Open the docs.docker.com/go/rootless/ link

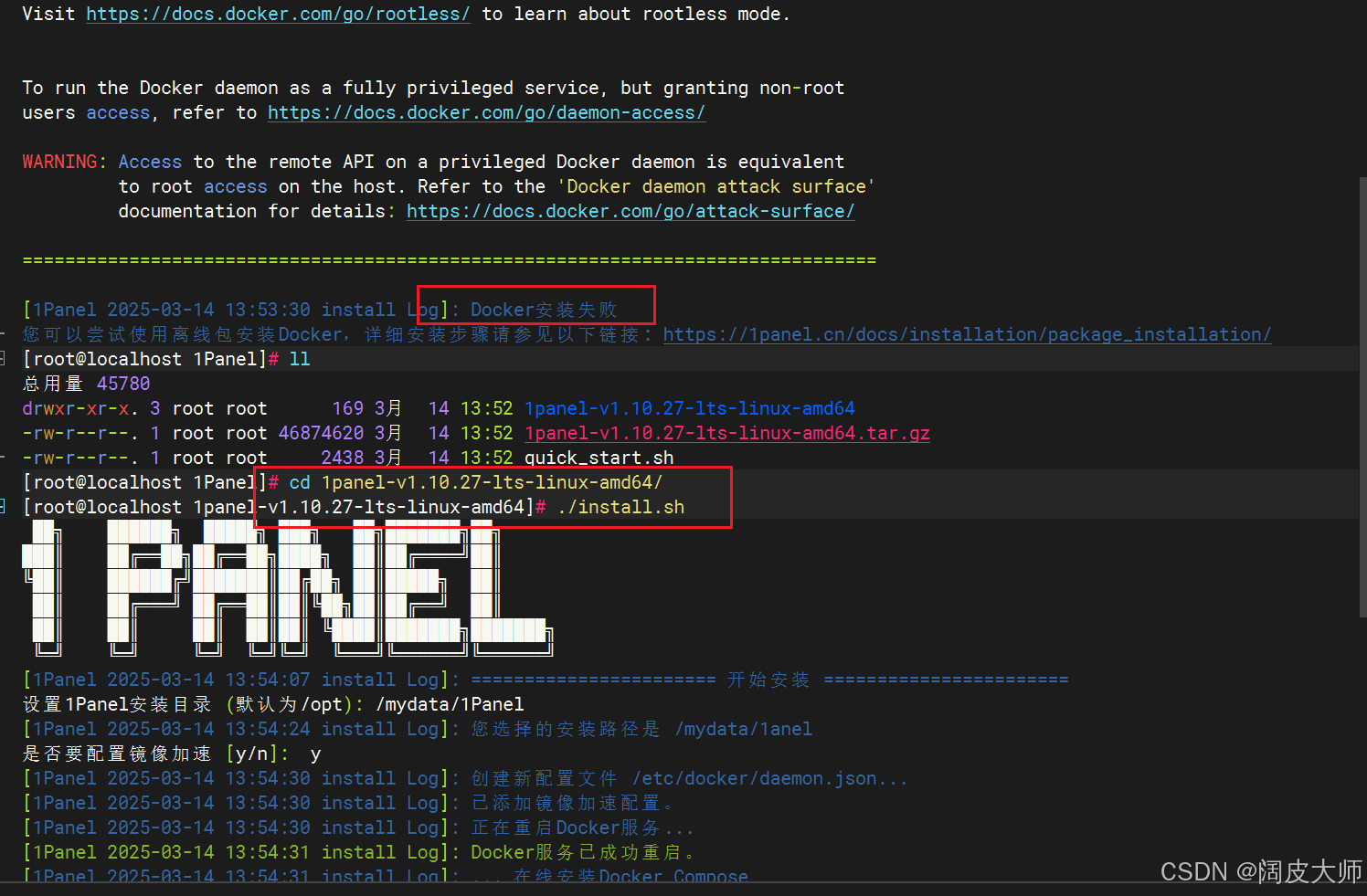coord(278,14)
